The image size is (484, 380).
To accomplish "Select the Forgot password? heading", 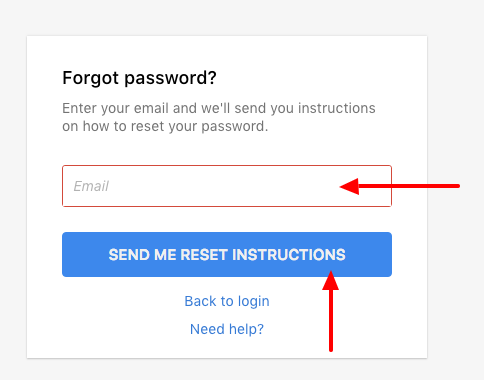I will 139,78.
